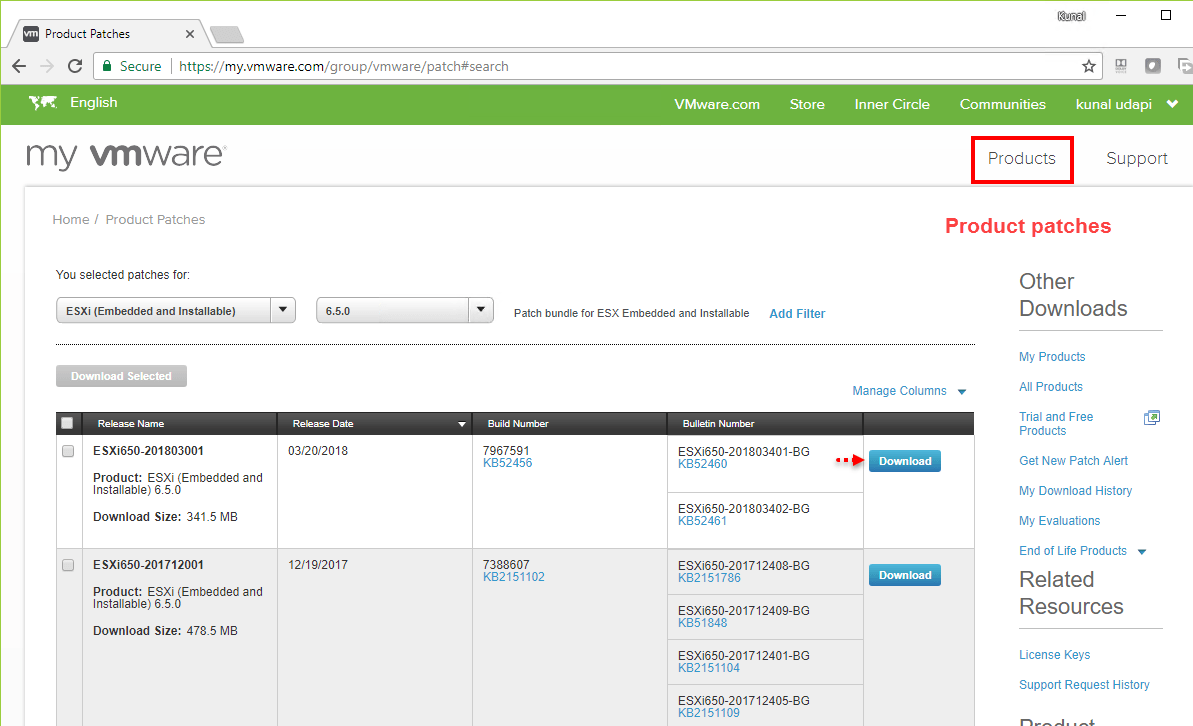This screenshot has width=1193, height=726.
Task: Switch to the Products tab
Action: [x=1021, y=158]
